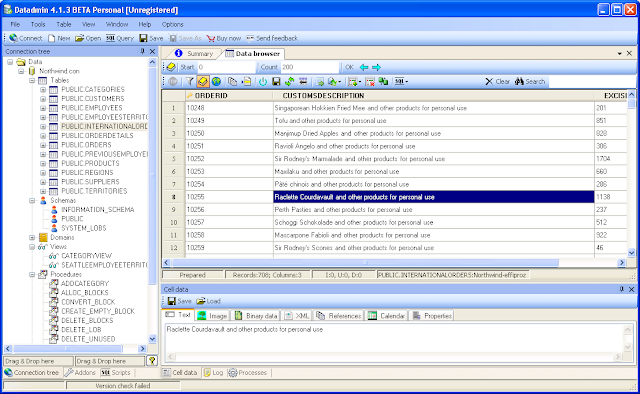Click the paste note icon in data toolbar
Image resolution: width=640 pixels, height=394 pixels.
click(247, 82)
